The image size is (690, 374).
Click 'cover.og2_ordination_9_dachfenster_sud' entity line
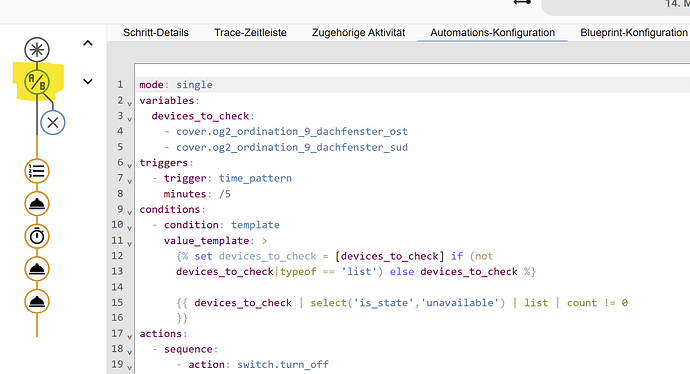point(292,147)
